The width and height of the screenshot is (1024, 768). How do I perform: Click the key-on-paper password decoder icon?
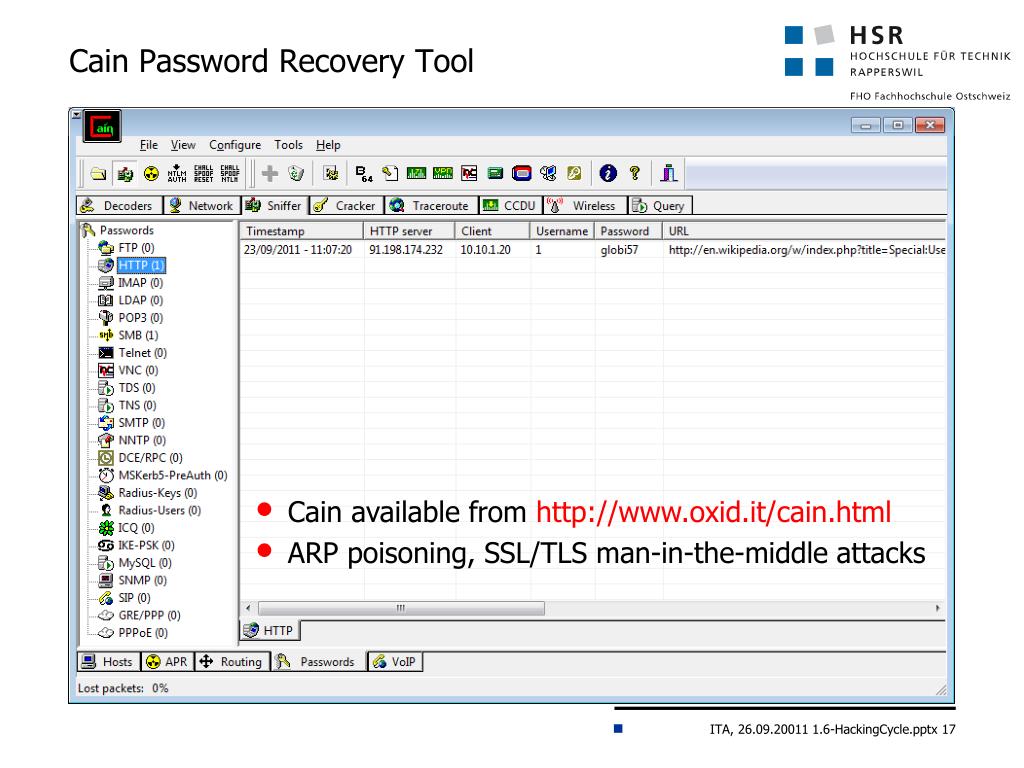[x=390, y=173]
